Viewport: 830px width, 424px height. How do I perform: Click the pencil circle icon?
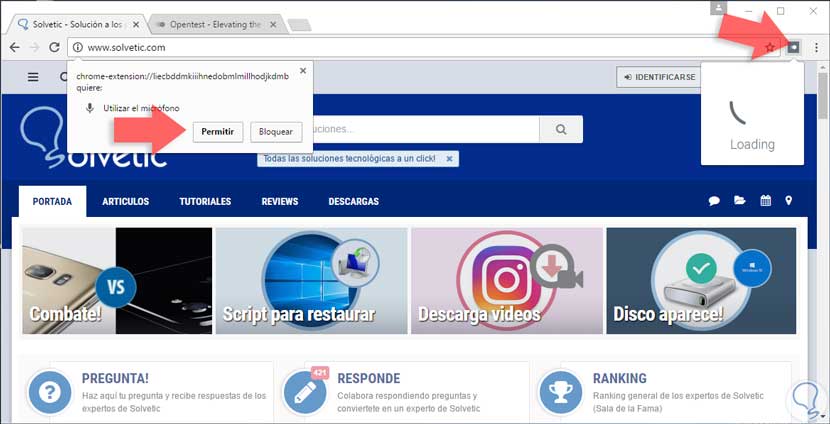305,392
